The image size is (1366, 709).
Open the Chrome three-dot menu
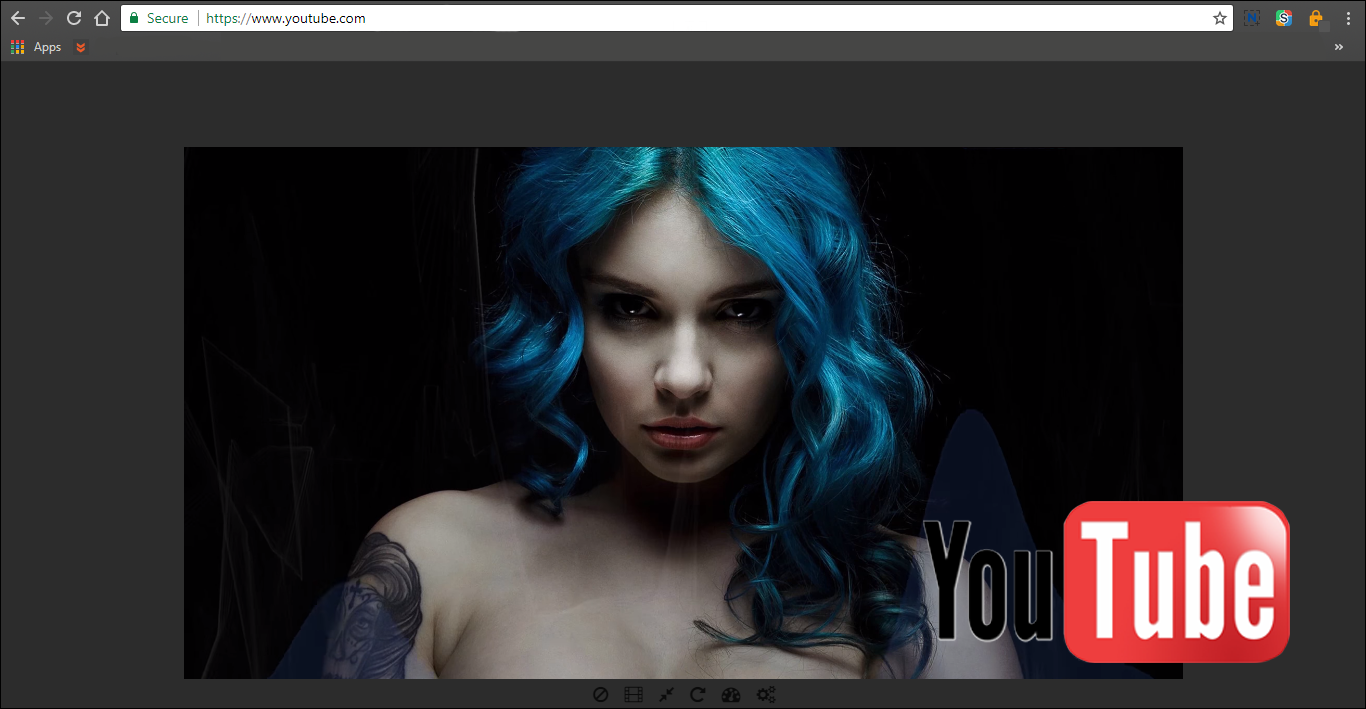coord(1347,18)
